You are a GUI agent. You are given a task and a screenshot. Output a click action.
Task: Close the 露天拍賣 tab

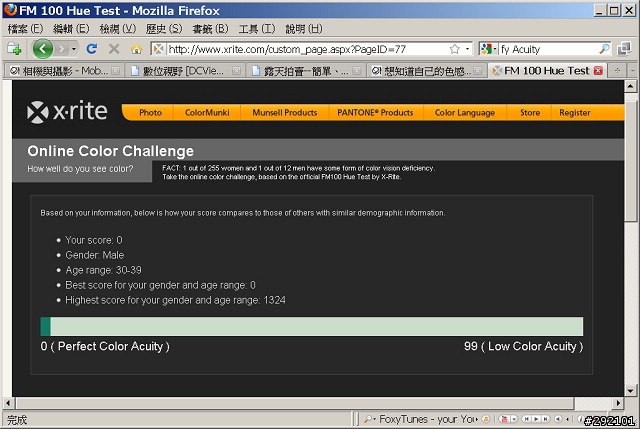tap(357, 71)
